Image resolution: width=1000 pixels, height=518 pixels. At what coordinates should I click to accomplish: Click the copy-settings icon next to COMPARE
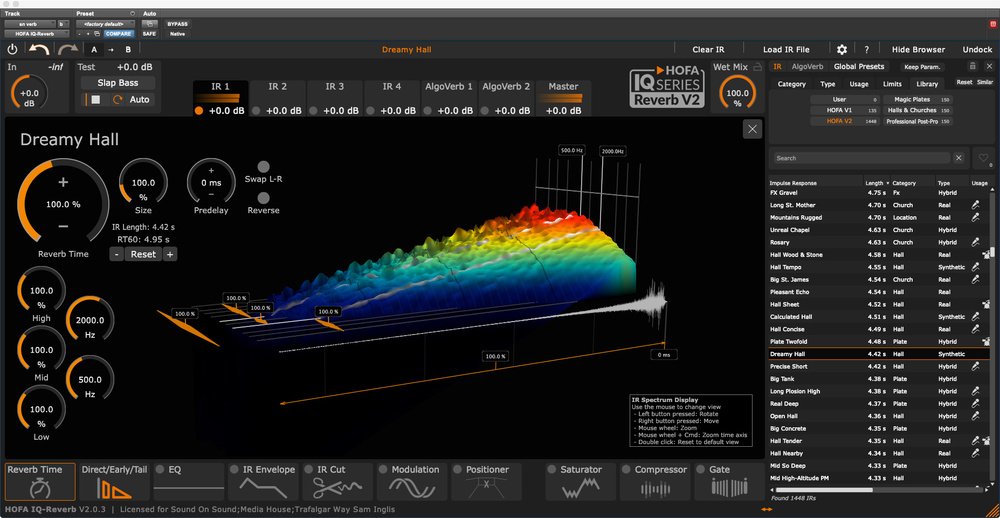[97, 33]
